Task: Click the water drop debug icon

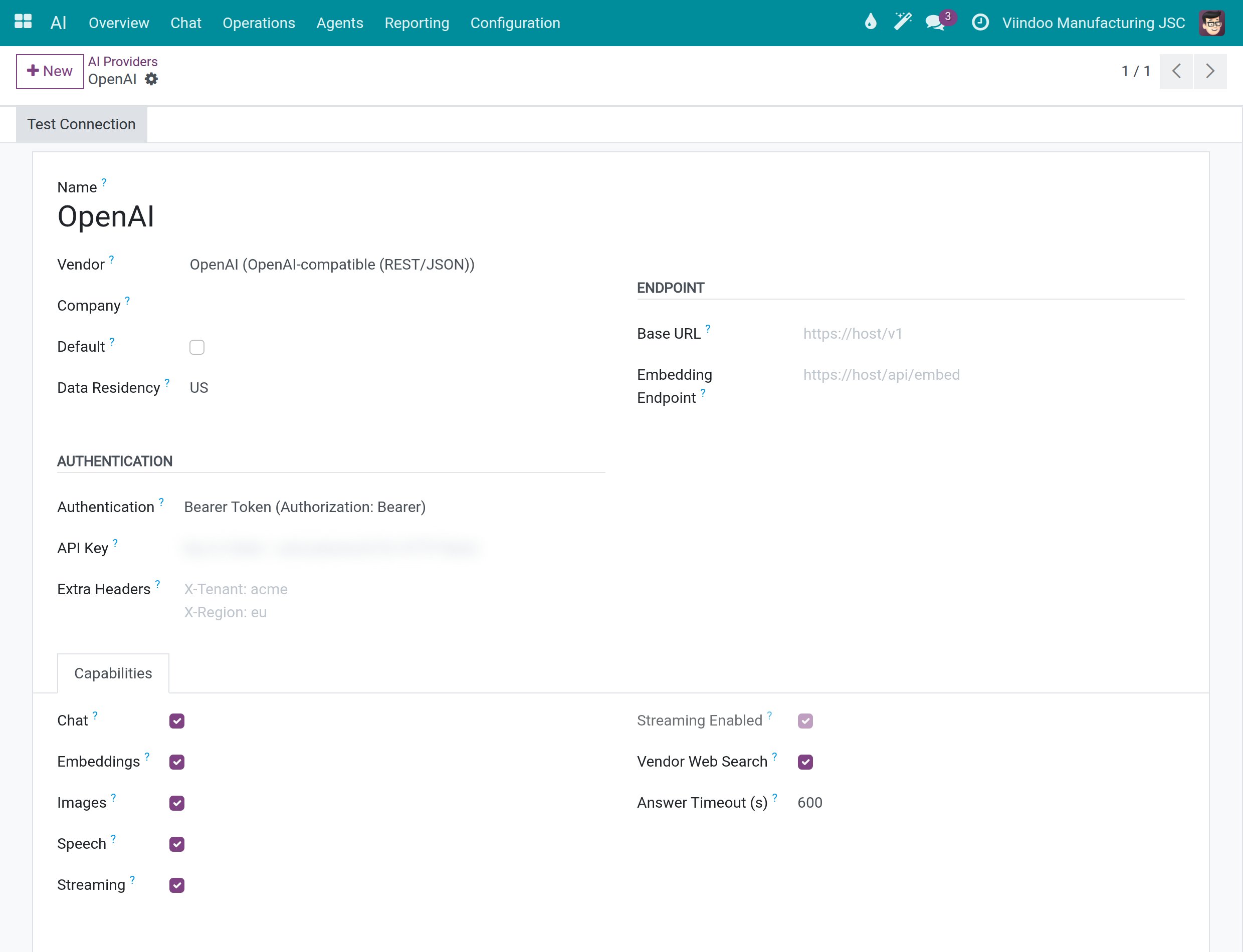Action: pyautogui.click(x=871, y=23)
